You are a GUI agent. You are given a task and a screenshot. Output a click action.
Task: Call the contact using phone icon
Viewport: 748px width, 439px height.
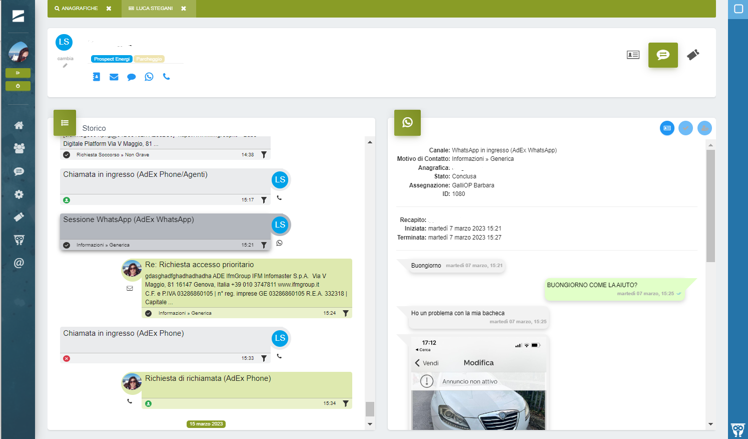167,77
